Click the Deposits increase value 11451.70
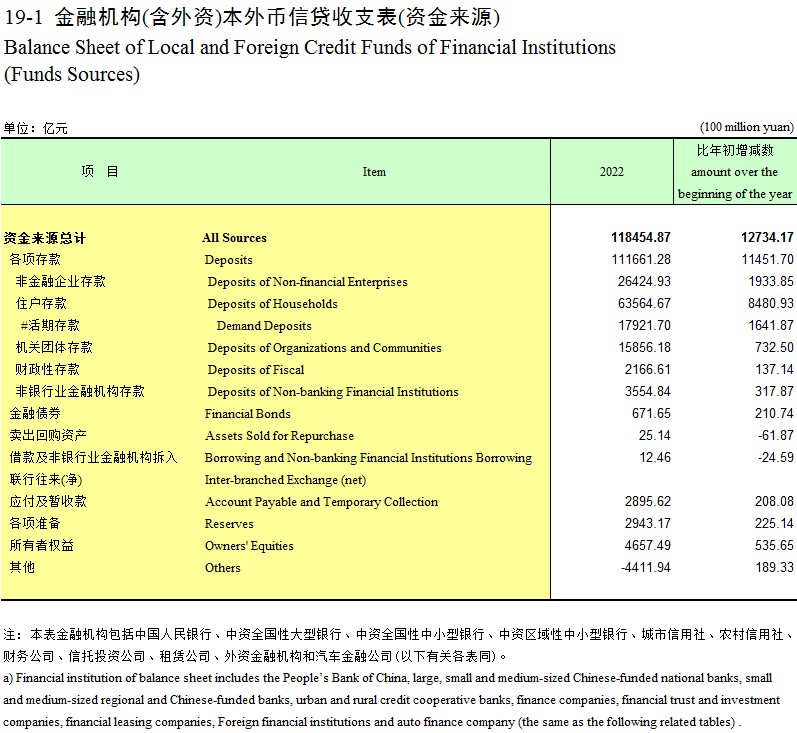The height and width of the screenshot is (733, 797). click(768, 259)
